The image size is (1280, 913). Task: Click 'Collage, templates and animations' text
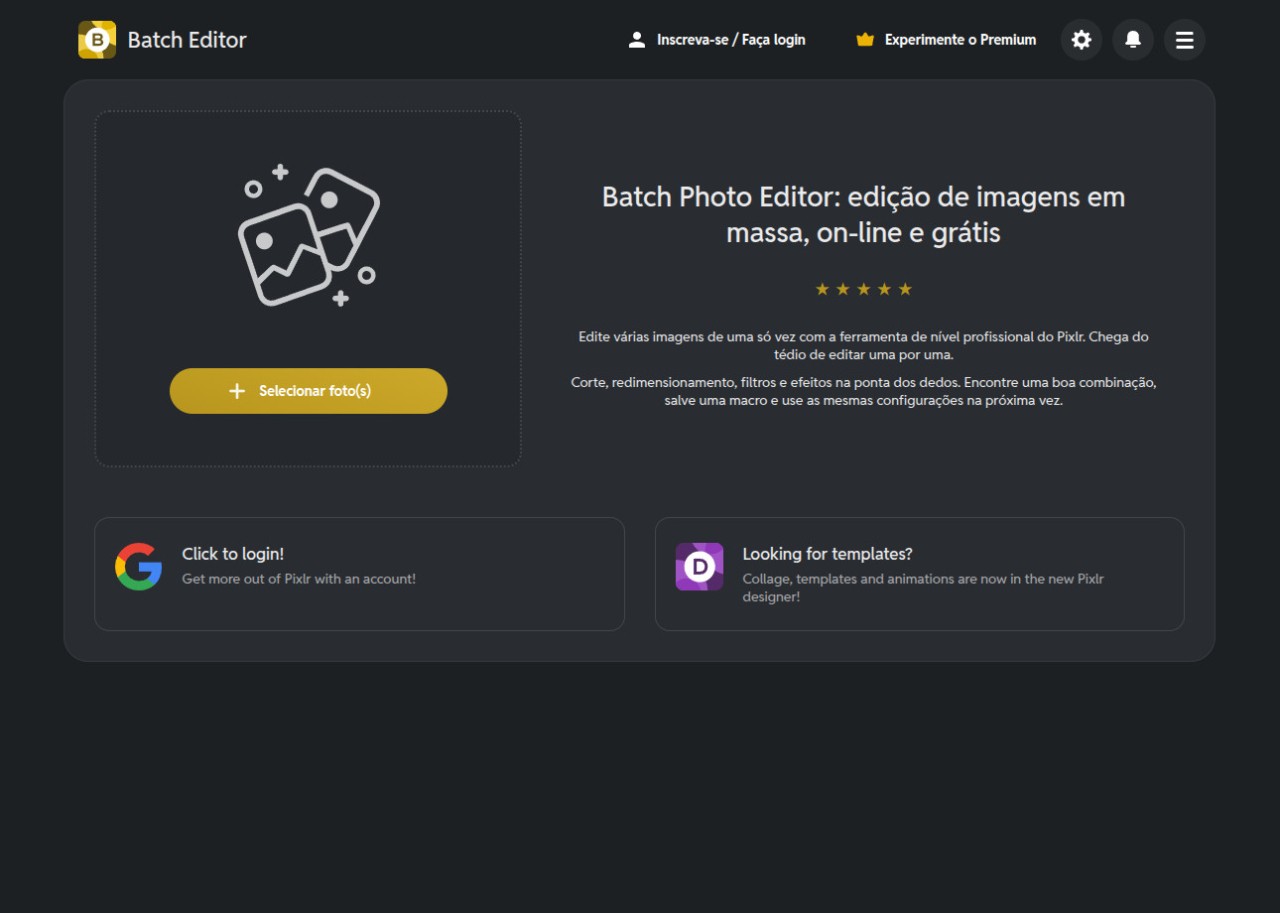coord(923,588)
